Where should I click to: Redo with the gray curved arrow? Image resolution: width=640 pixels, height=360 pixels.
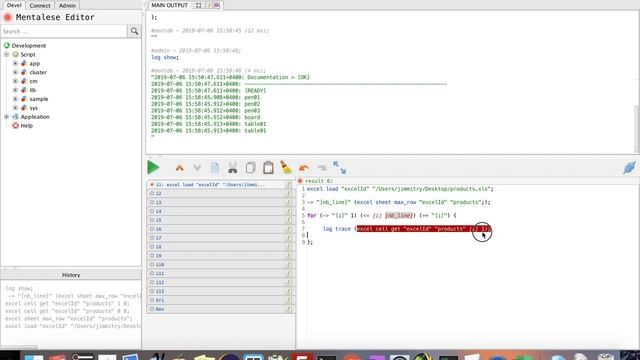click(322, 168)
